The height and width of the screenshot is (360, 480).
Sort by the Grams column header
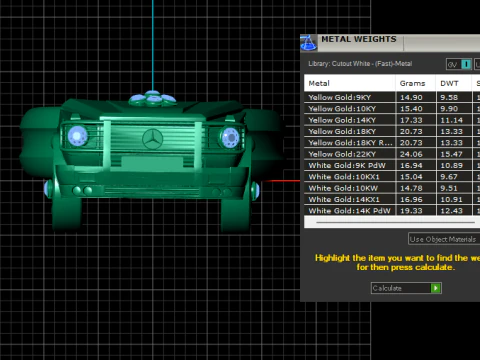click(x=416, y=83)
